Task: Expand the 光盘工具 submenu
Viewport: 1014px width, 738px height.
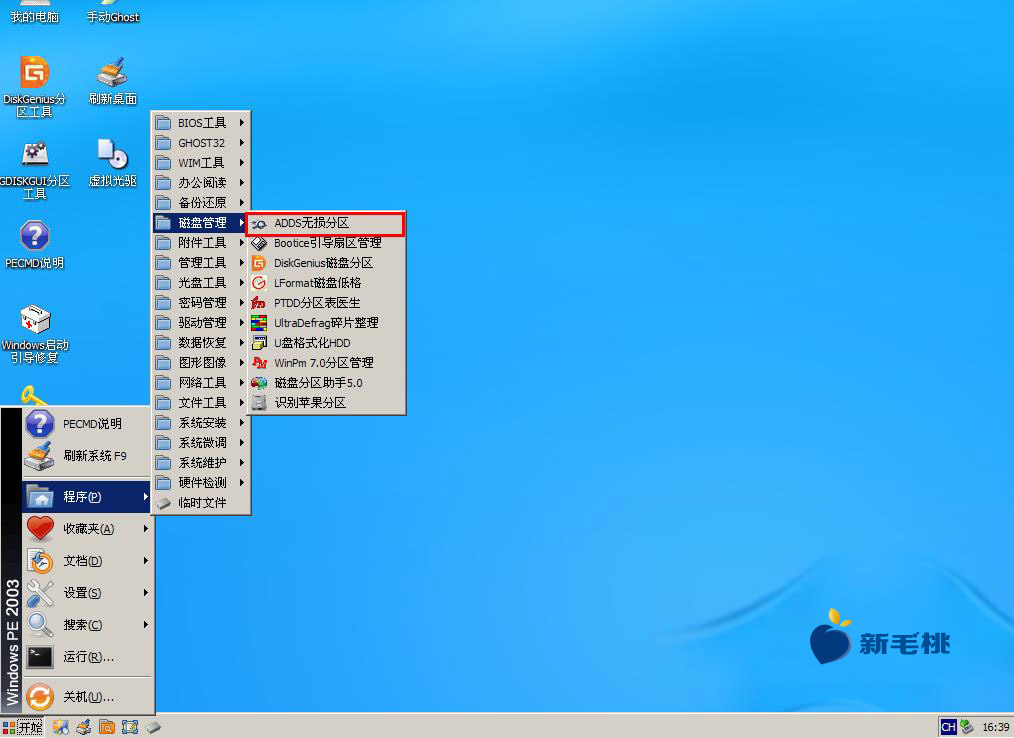Action: click(201, 283)
